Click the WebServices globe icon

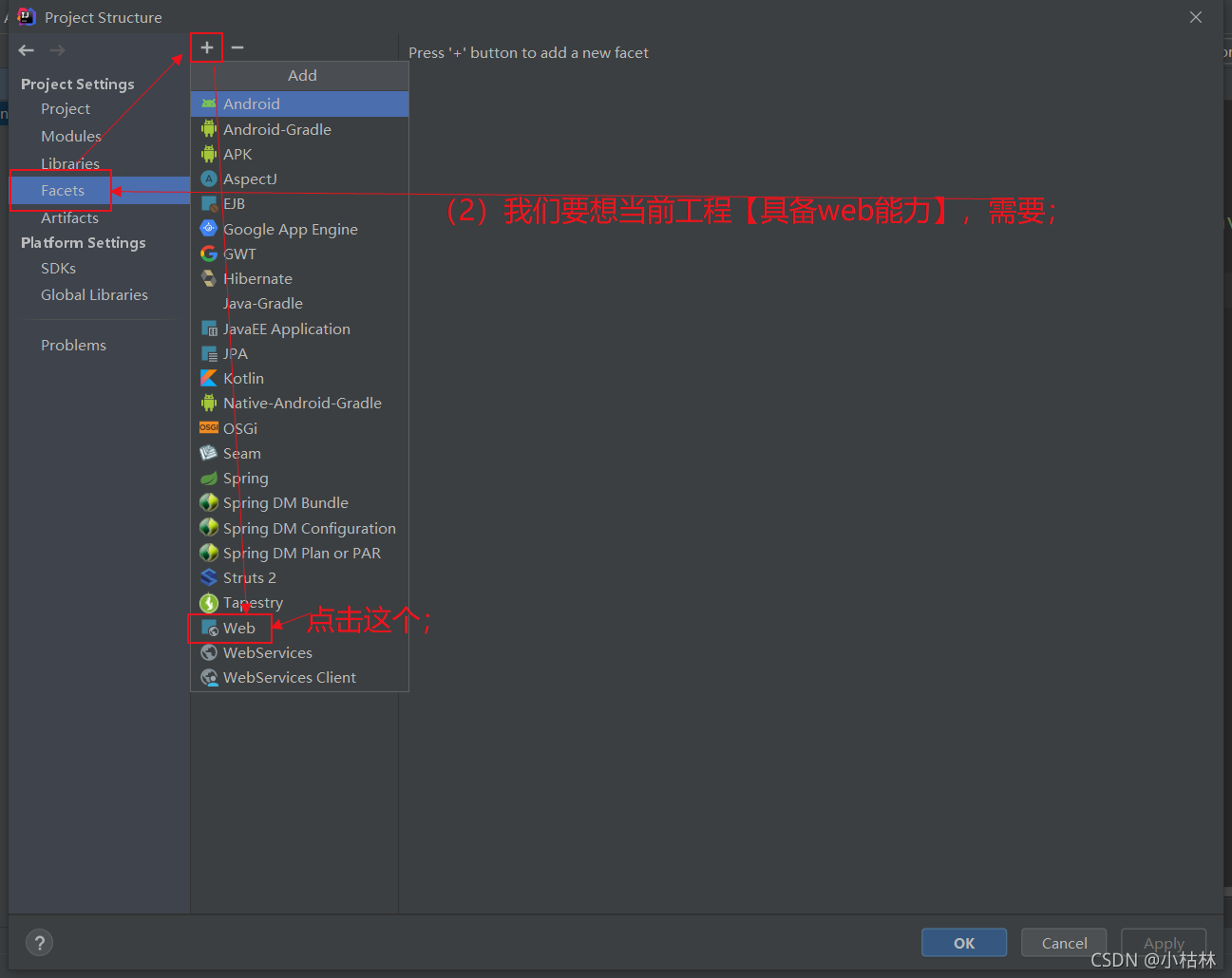pyautogui.click(x=209, y=652)
